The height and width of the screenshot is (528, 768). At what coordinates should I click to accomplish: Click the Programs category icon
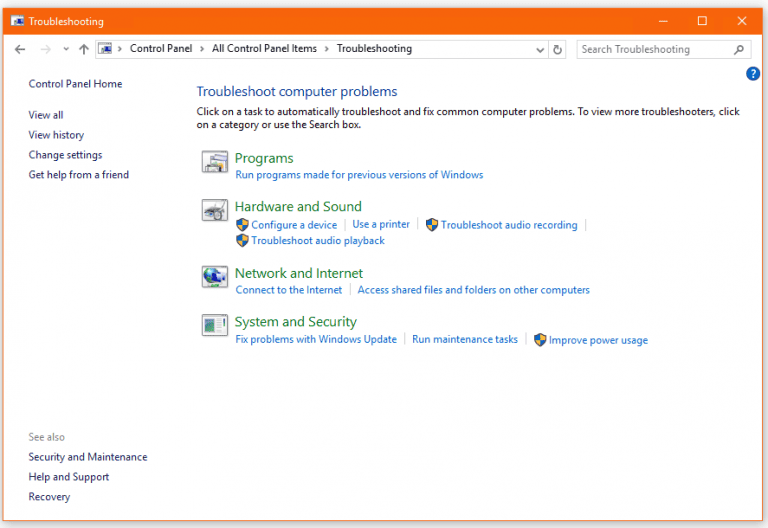pyautogui.click(x=214, y=163)
